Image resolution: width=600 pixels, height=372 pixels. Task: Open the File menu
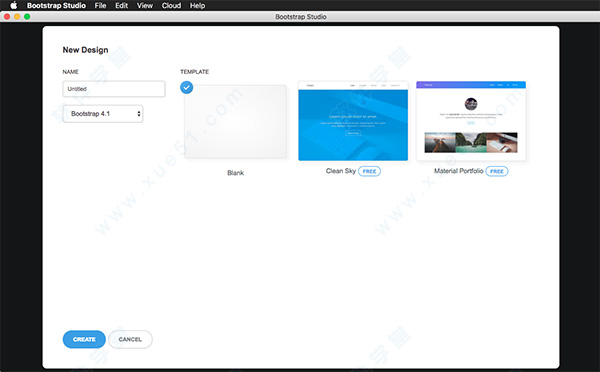pos(100,5)
